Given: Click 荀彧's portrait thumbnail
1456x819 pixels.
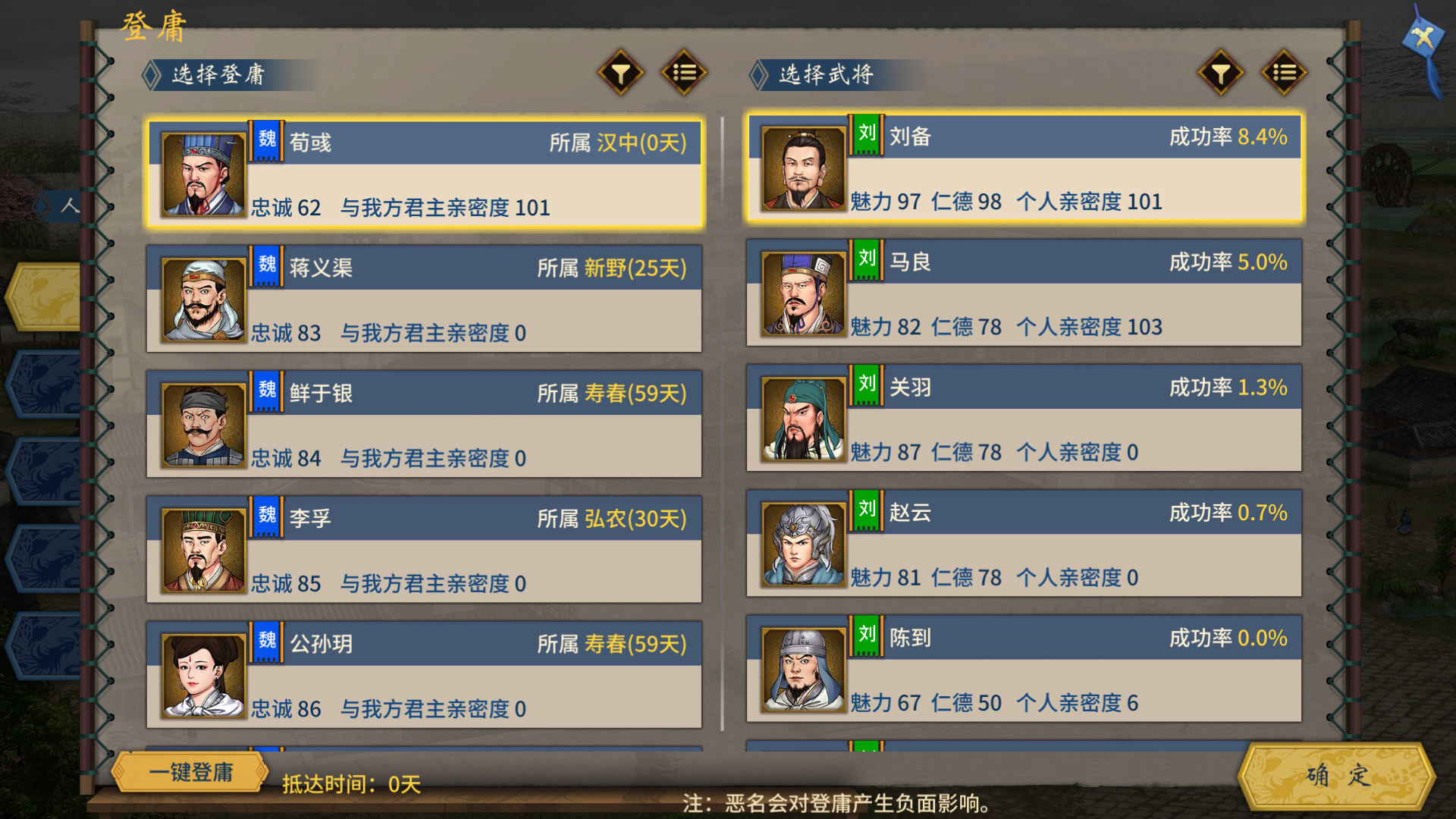Looking at the screenshot, I should click(x=203, y=175).
